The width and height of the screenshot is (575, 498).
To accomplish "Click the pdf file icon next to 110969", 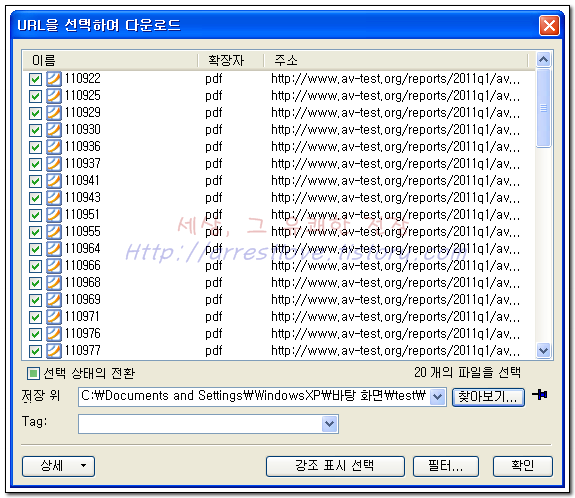I will [54, 300].
